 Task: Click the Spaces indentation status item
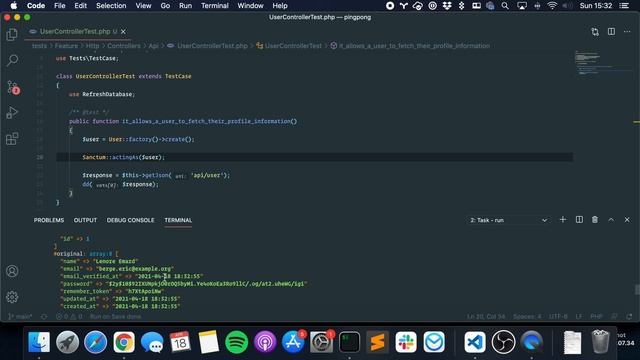[527, 316]
